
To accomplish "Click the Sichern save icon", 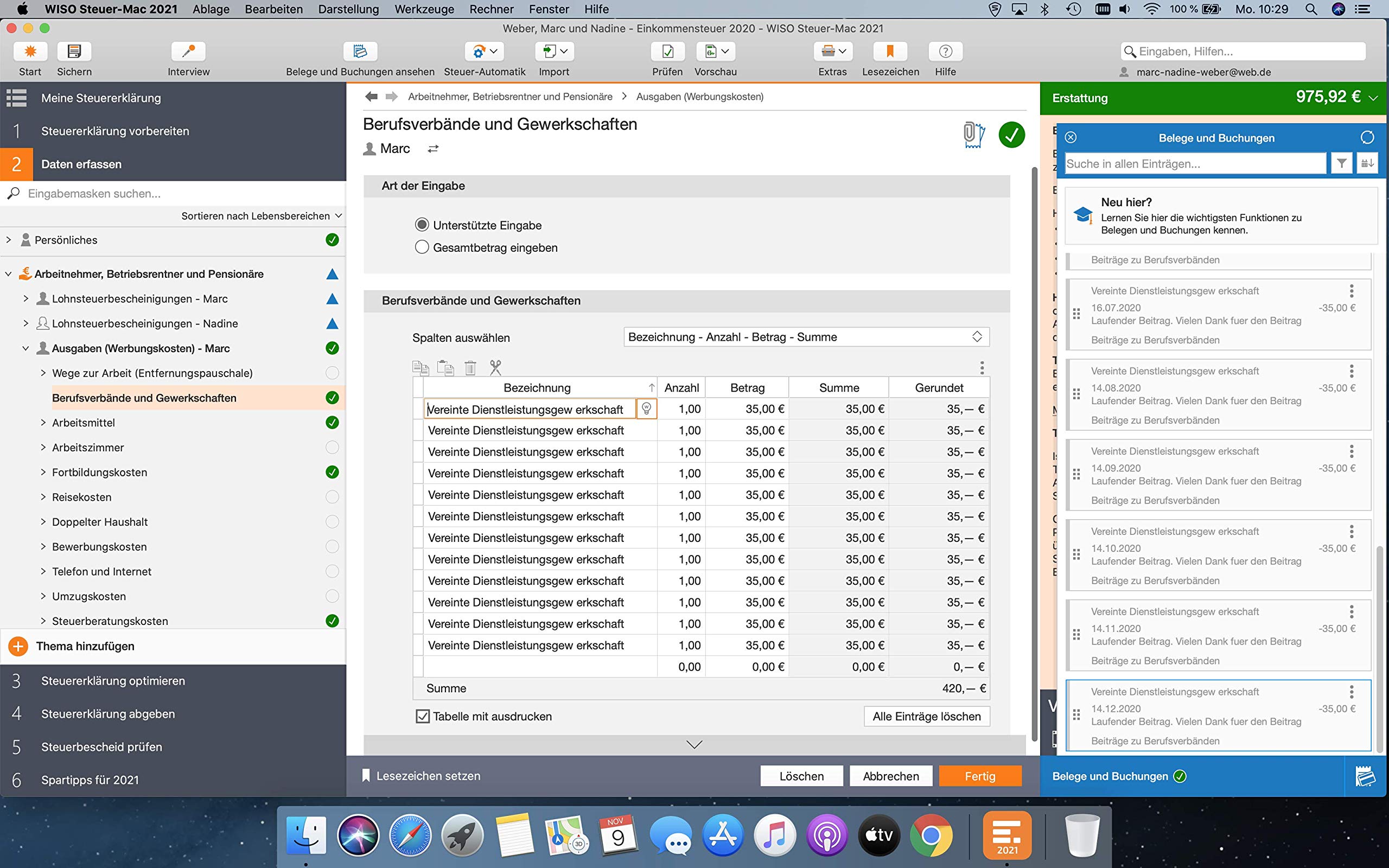I will pyautogui.click(x=74, y=52).
